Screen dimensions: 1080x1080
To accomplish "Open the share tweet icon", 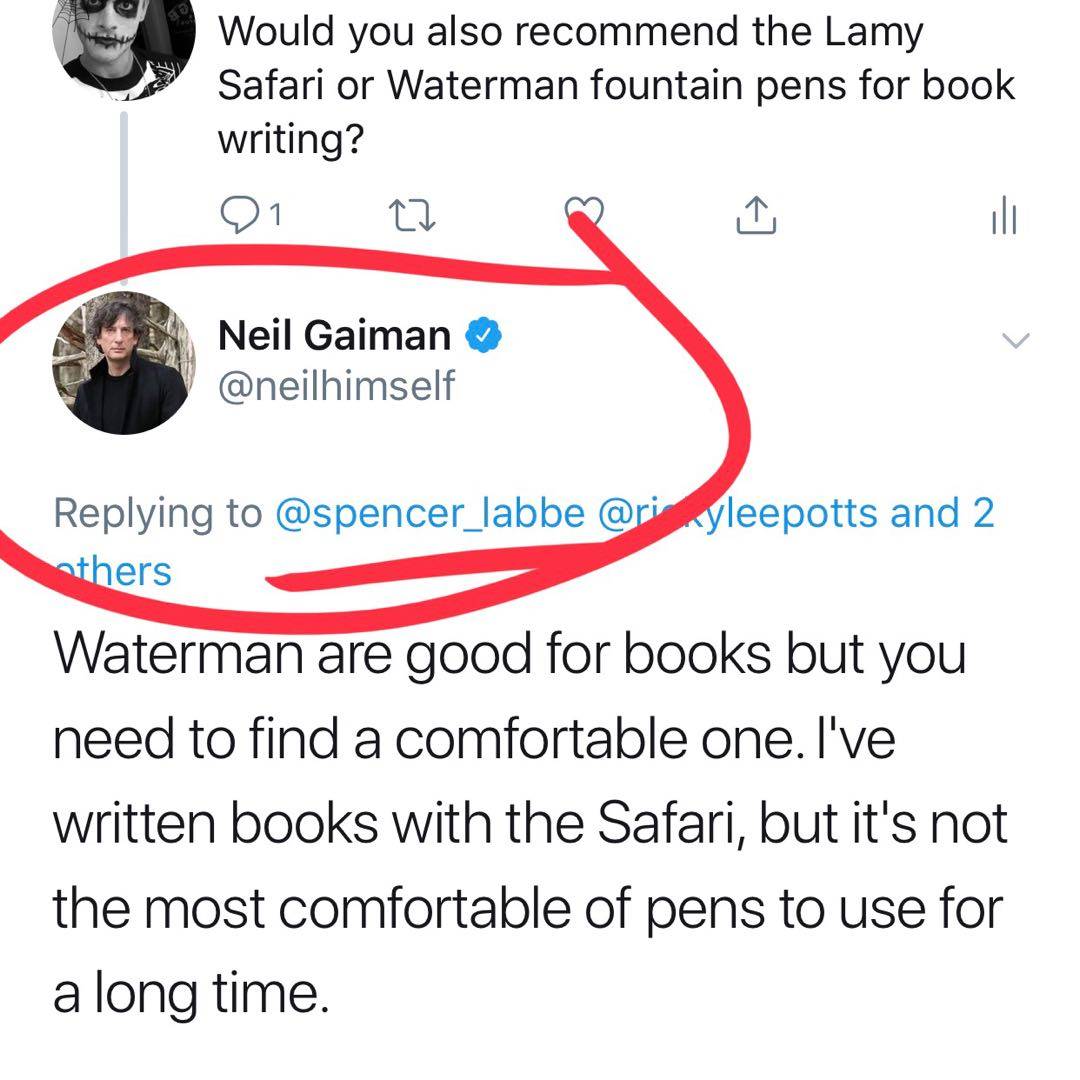I will [x=756, y=214].
